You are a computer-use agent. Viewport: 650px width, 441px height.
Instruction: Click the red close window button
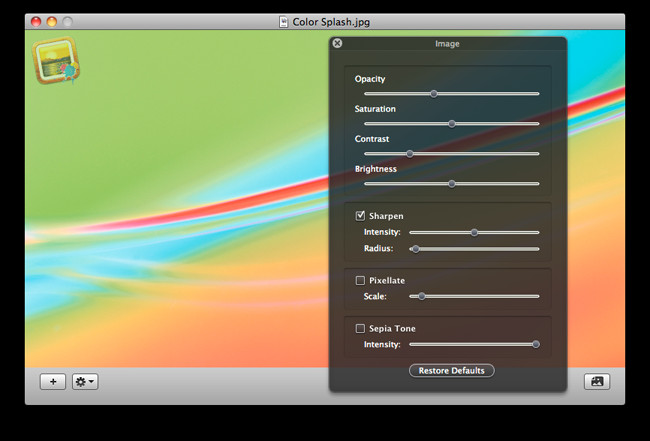click(36, 22)
